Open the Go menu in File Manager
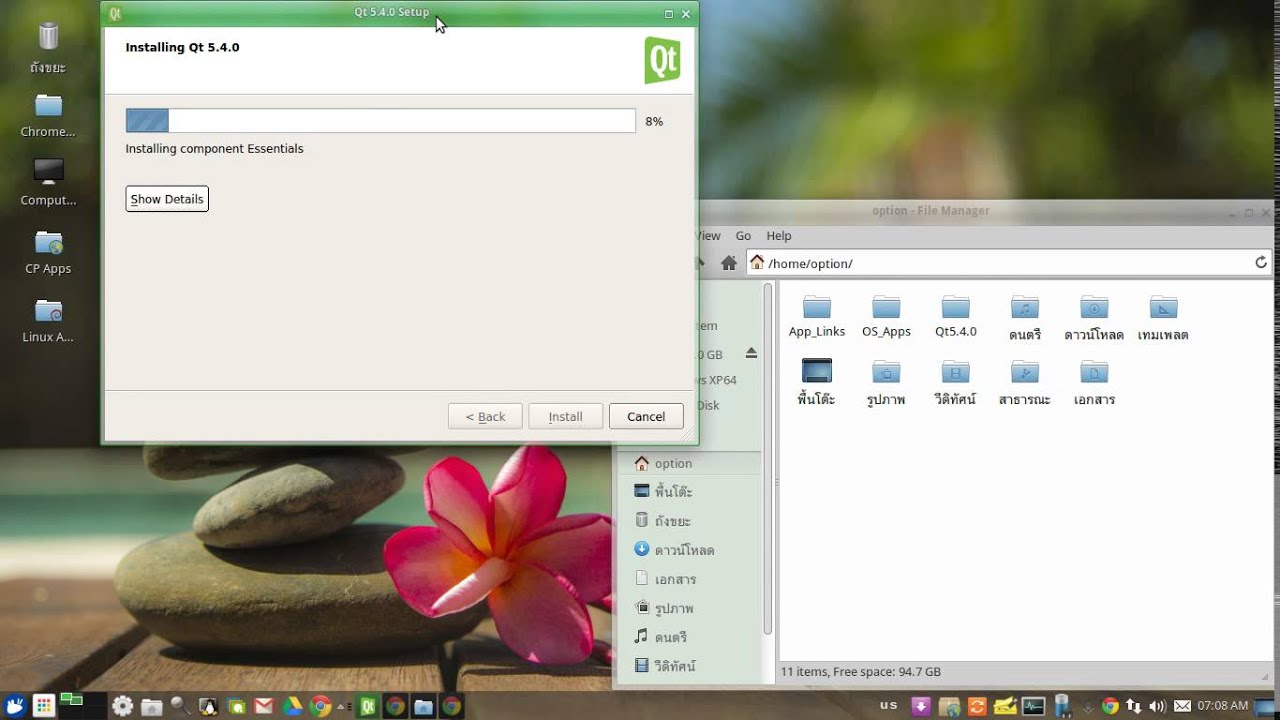Screen dimensions: 1280x720 click(743, 236)
